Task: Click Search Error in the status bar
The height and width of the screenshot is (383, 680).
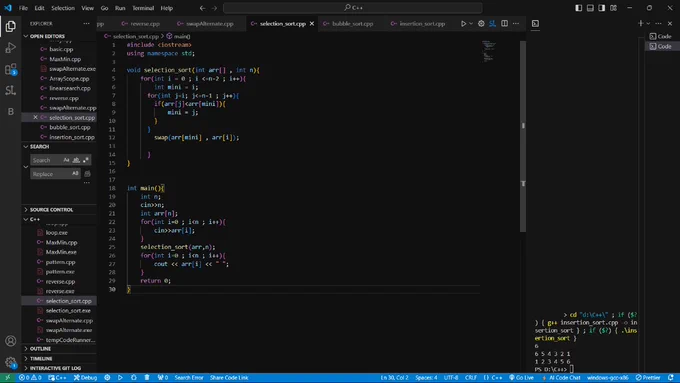Action: (x=189, y=378)
